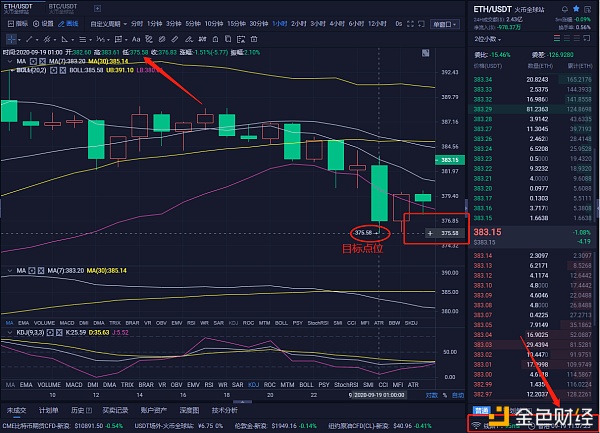This screenshot has height=433, width=600.
Task: Select the 4小时 timeframe
Action: point(337,24)
